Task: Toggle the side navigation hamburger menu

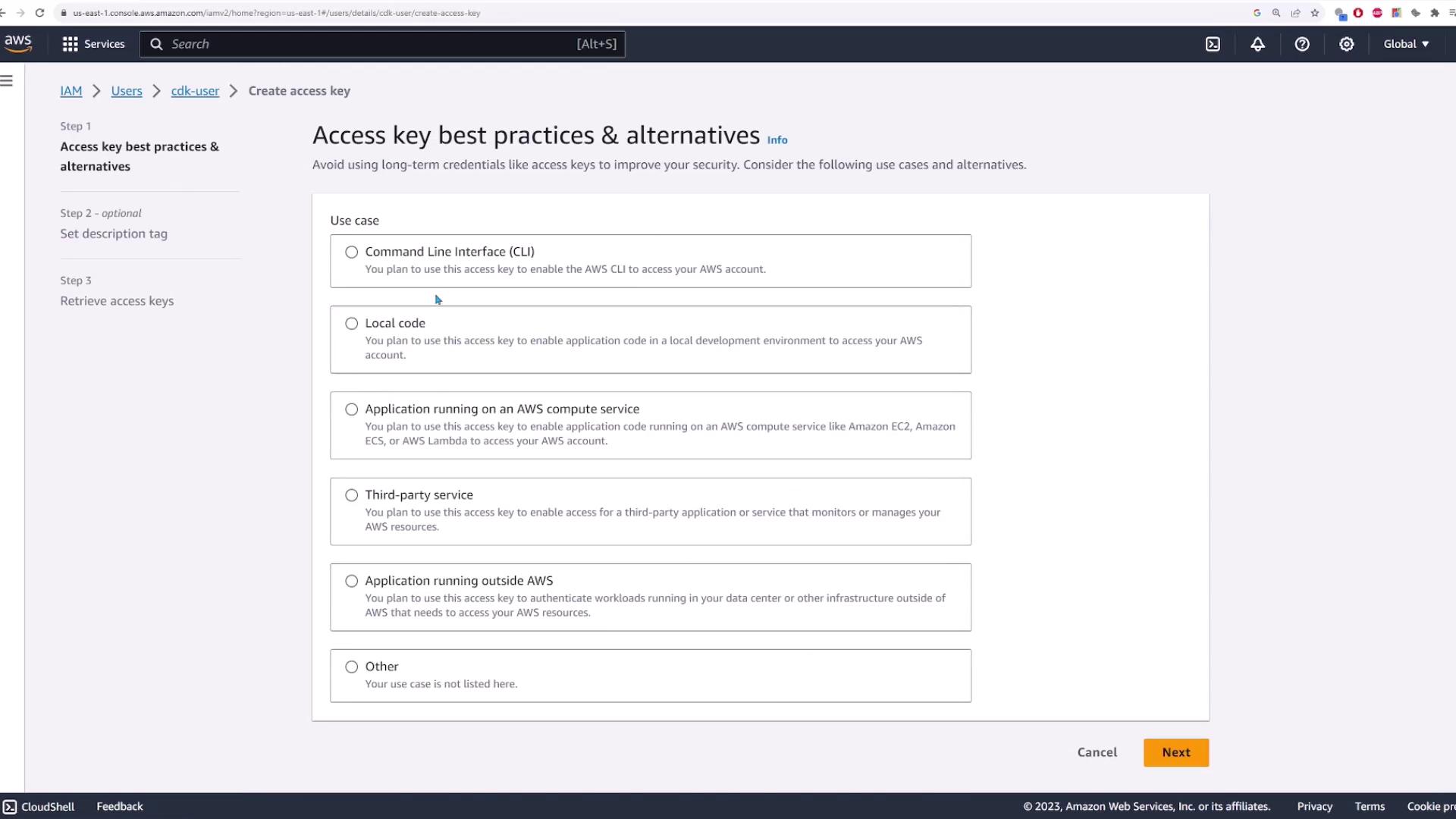Action: coord(7,81)
